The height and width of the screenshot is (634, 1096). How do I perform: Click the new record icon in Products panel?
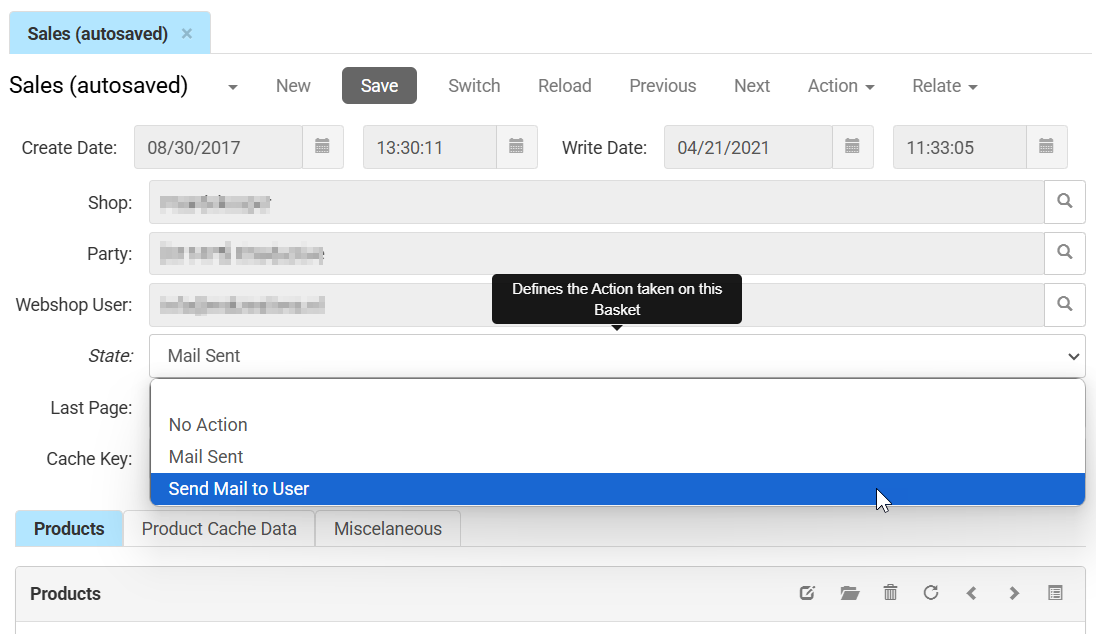[x=807, y=593]
